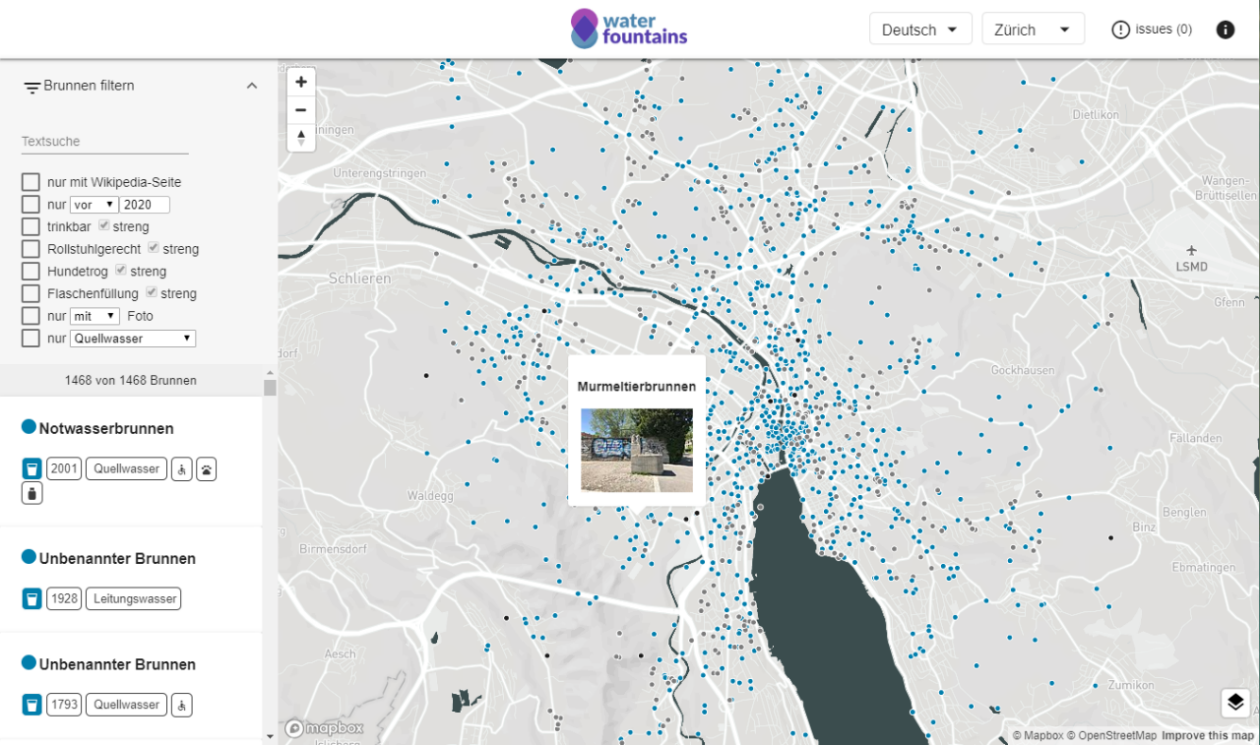Click the Textsuche search field
Viewport: 1260px width, 745px height.
[105, 142]
